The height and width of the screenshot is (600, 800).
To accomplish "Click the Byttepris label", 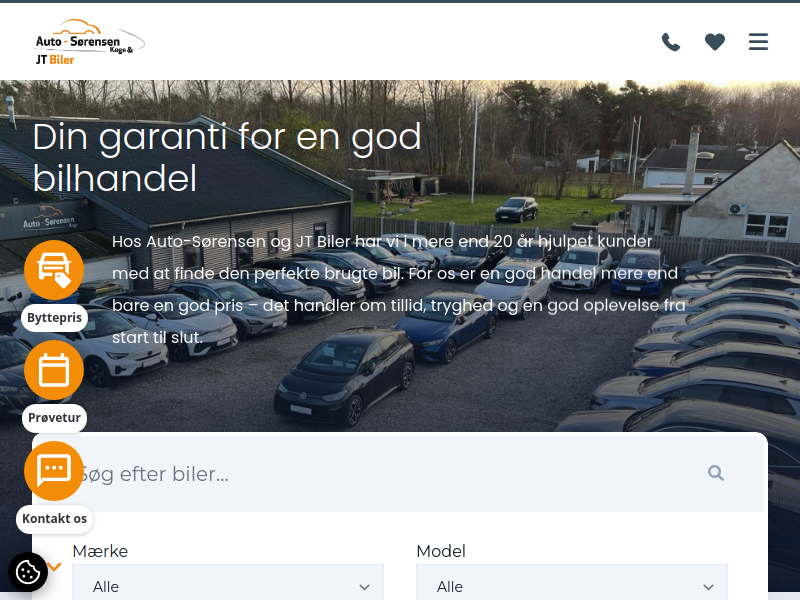I will pyautogui.click(x=54, y=317).
